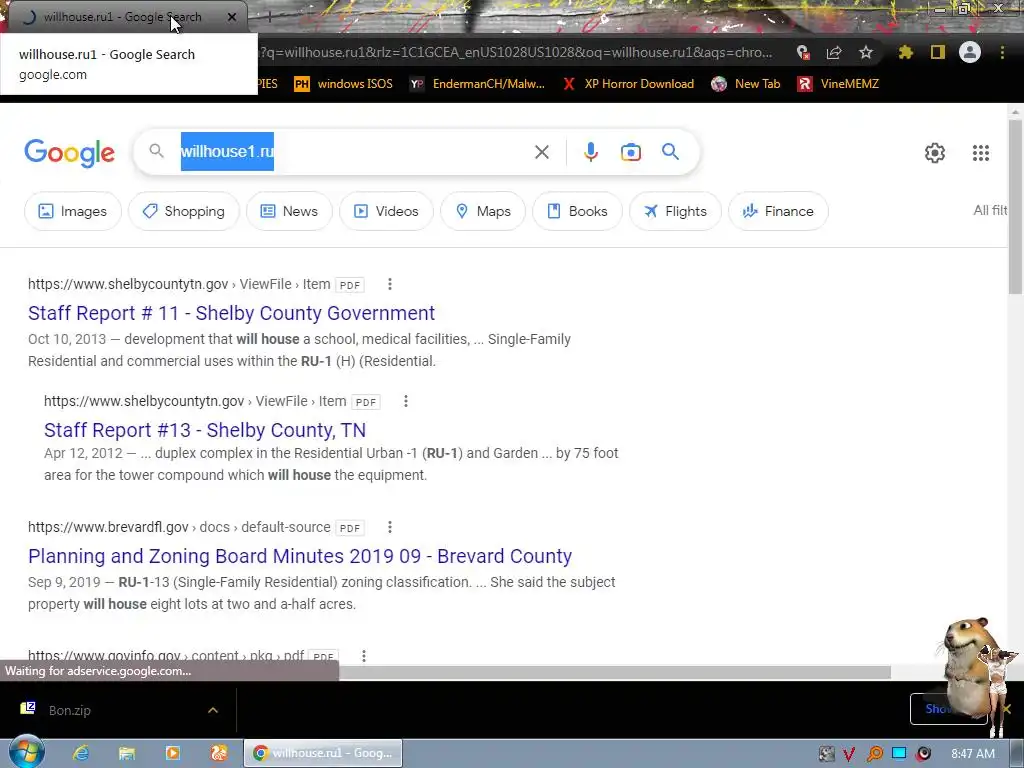Switch to the Chrome willhouse.ru1 taskbar button
1024x768 pixels.
pos(323,754)
